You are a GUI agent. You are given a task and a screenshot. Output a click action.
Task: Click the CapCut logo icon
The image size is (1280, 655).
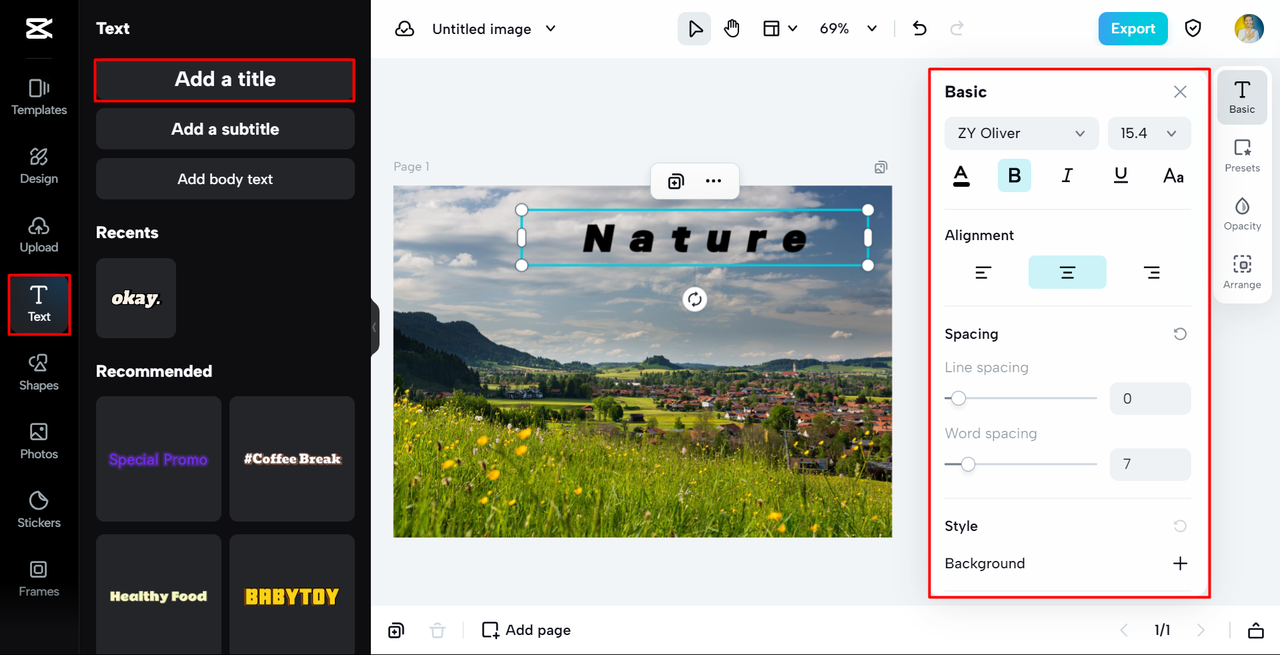click(39, 28)
